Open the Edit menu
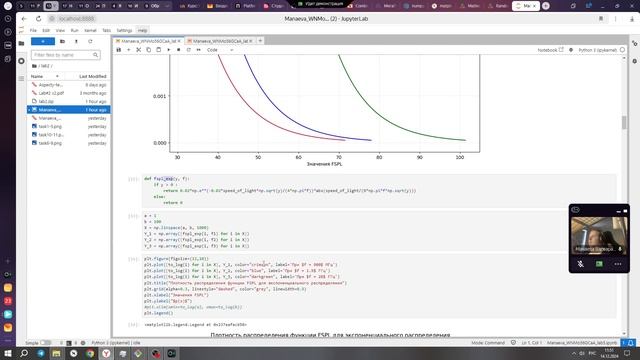This screenshot has height=360, width=640. 46,30
